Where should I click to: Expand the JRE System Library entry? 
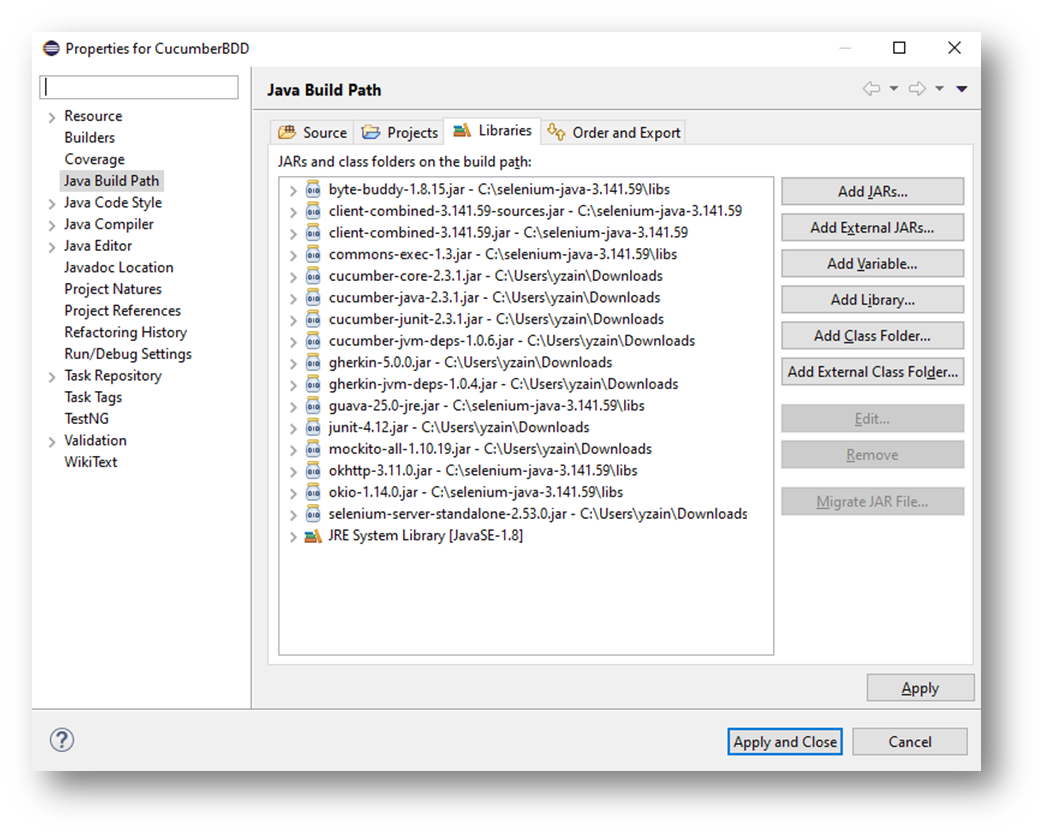[x=293, y=536]
